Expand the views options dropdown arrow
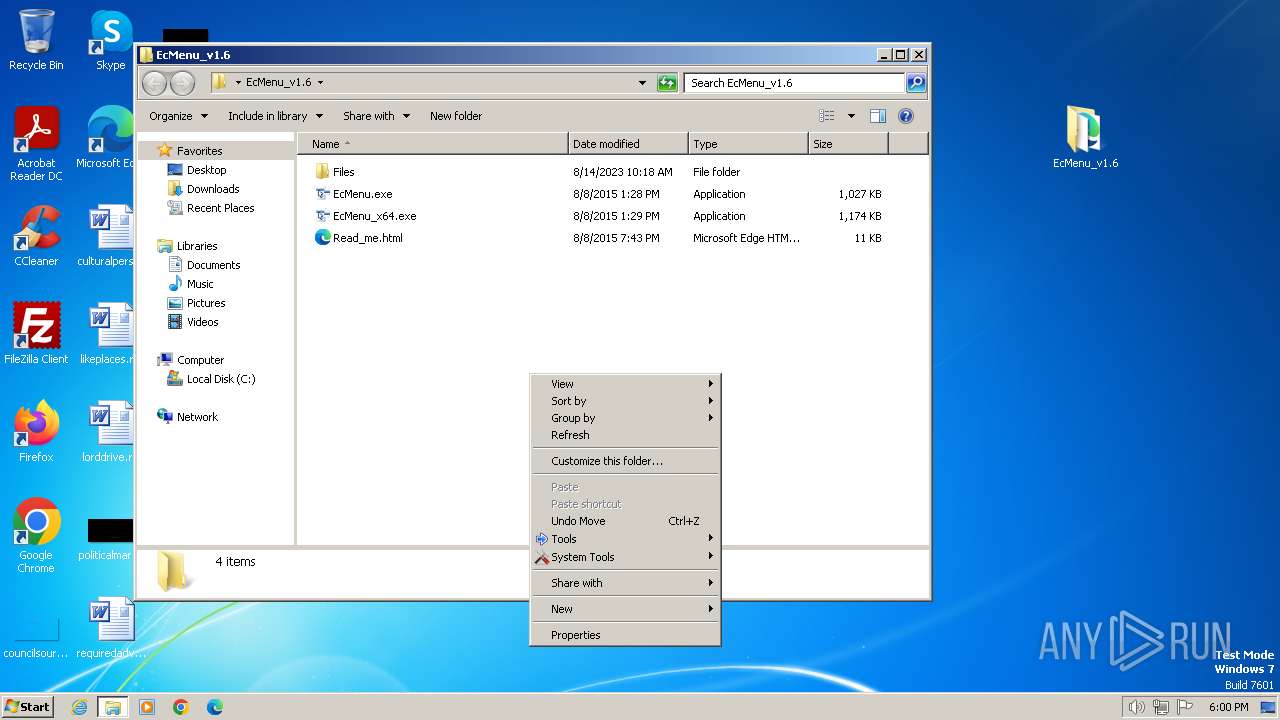The image size is (1280, 720). 851,116
